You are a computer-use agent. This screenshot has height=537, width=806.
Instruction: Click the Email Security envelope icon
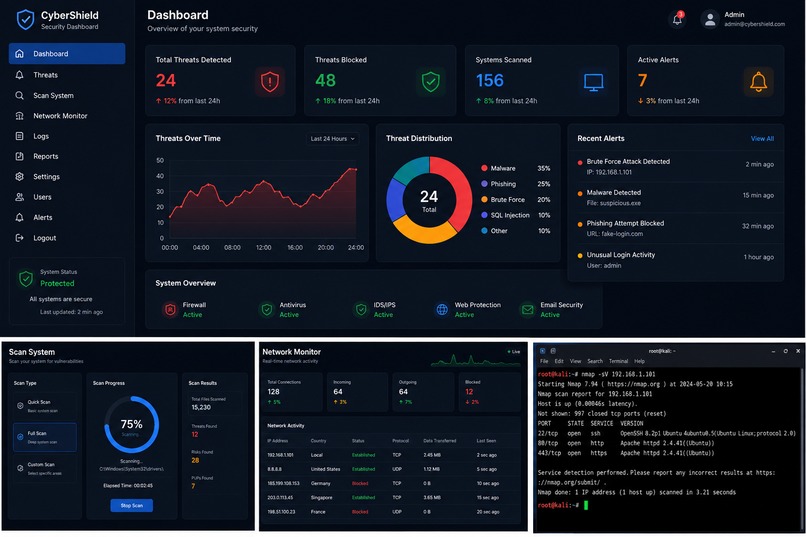(x=528, y=309)
